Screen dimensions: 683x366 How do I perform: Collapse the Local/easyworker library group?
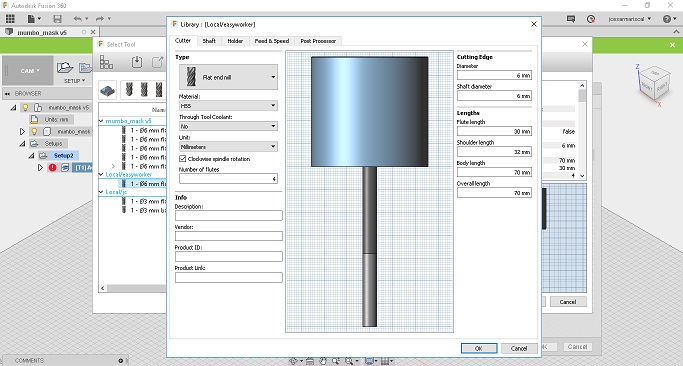[101, 174]
